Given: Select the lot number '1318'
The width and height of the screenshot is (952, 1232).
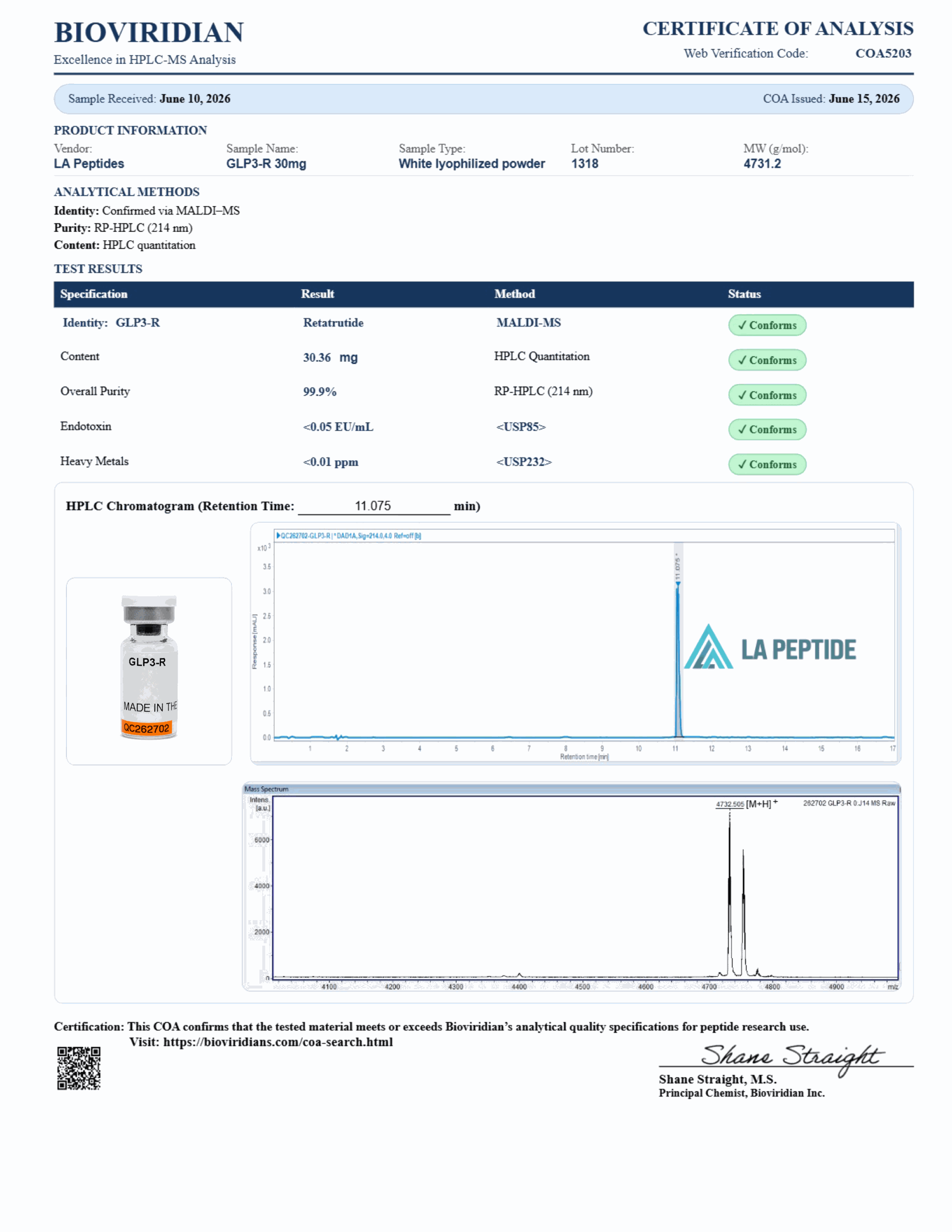Looking at the screenshot, I should [x=585, y=164].
